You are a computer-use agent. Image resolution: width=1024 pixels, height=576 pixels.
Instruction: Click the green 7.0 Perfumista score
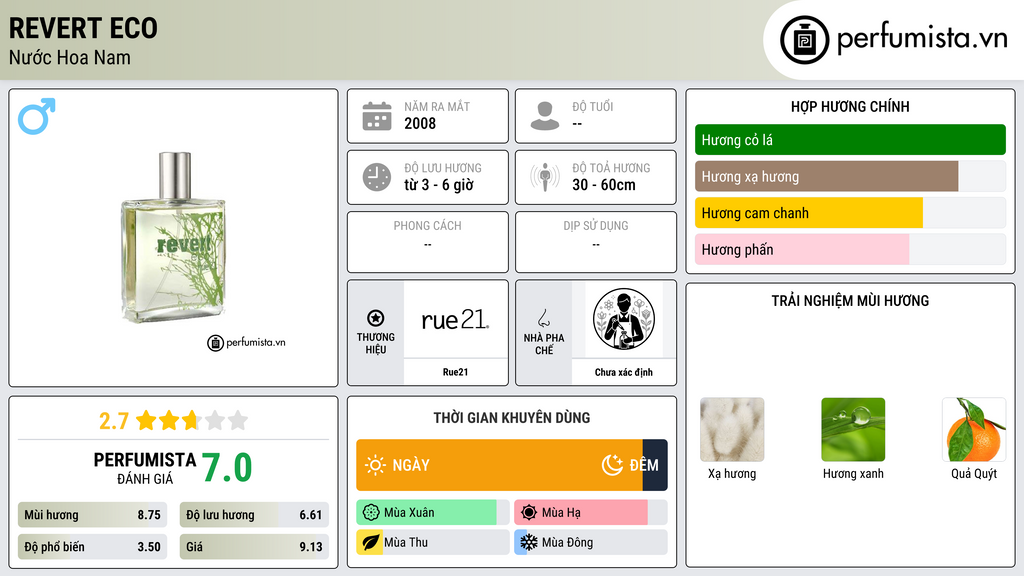click(227, 468)
